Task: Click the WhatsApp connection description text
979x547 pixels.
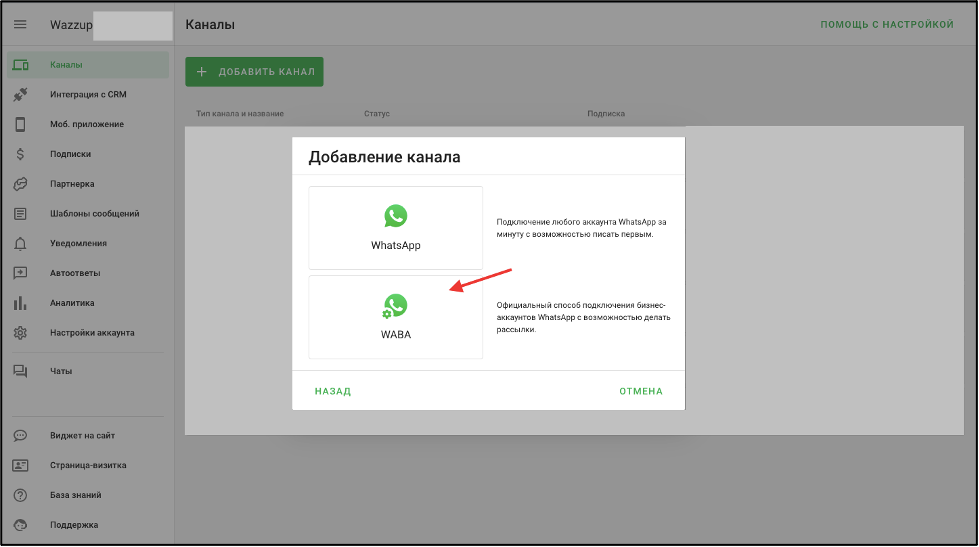Action: point(581,228)
